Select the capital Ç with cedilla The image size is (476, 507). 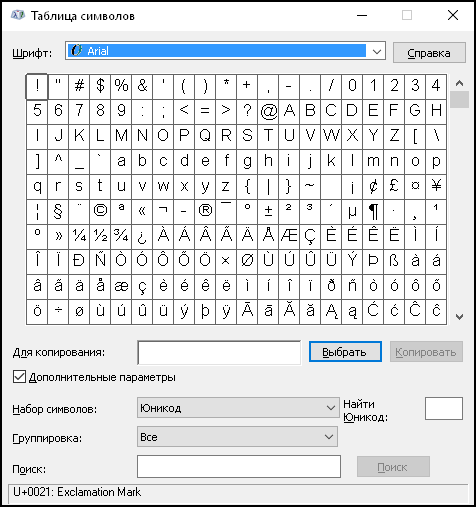pyautogui.click(x=310, y=237)
